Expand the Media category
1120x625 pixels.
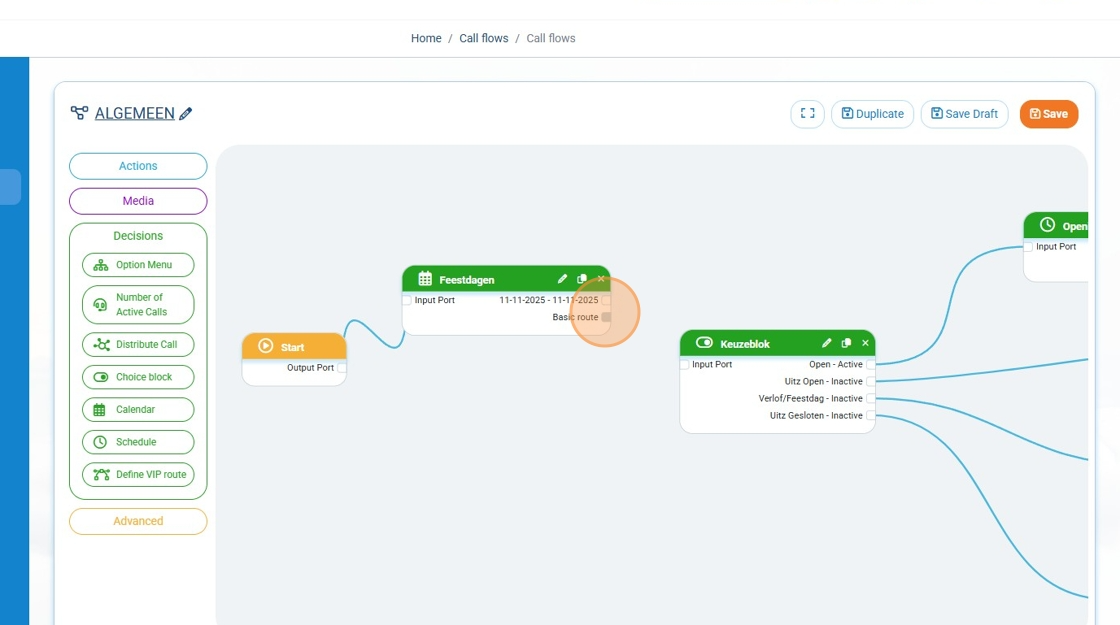138,201
